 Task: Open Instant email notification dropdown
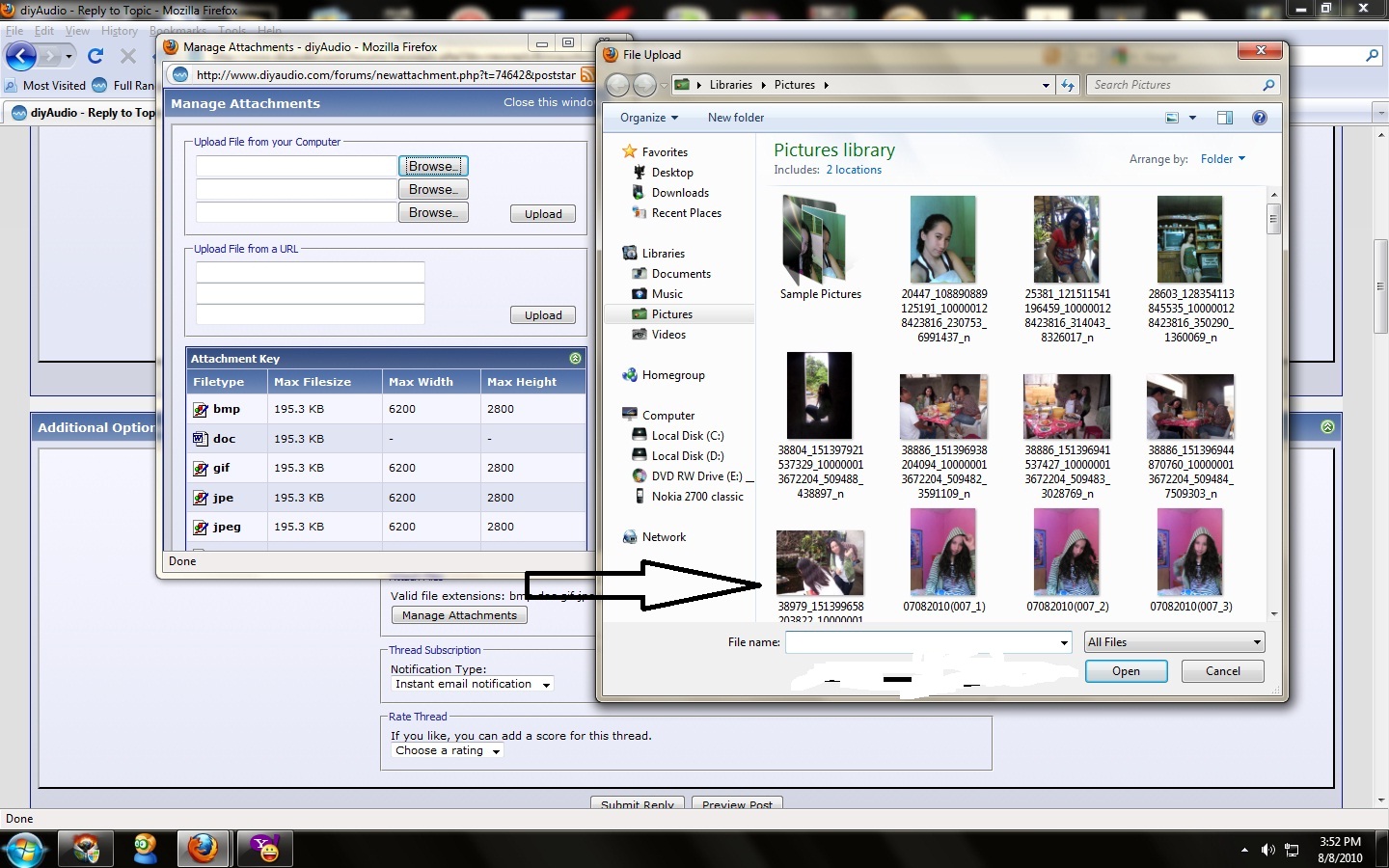pyautogui.click(x=473, y=684)
